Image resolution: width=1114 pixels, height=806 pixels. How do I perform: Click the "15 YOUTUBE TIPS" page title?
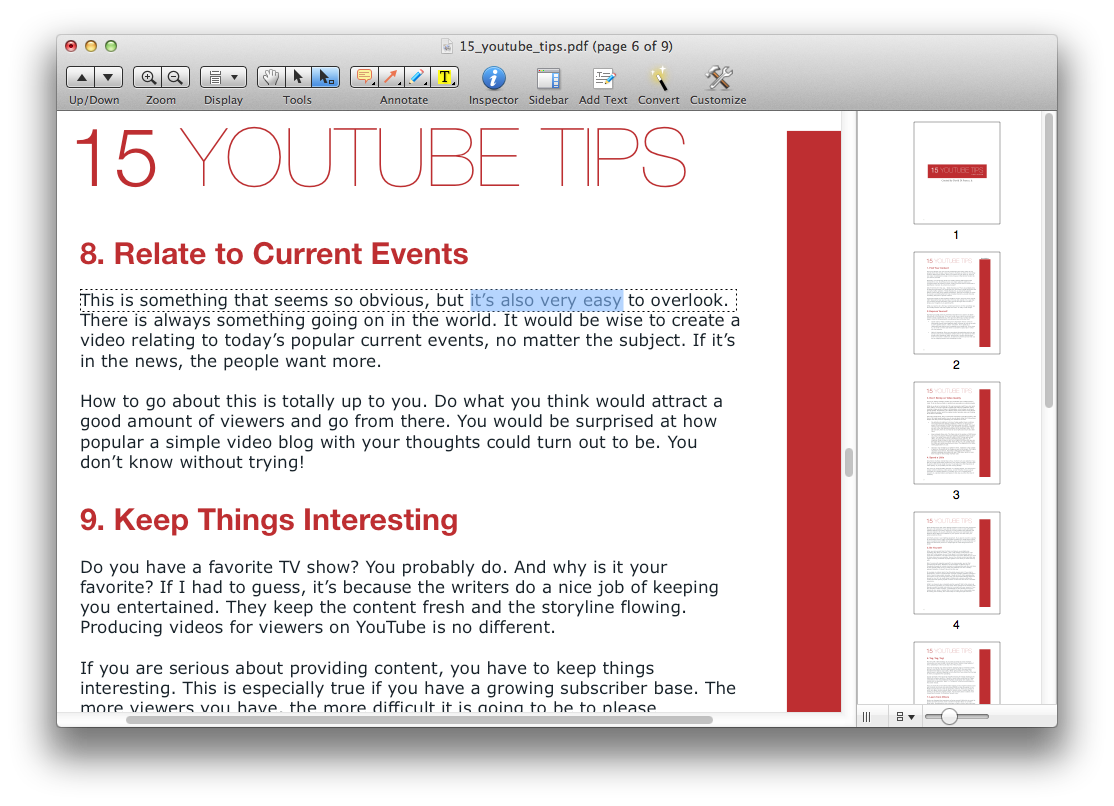tap(381, 158)
